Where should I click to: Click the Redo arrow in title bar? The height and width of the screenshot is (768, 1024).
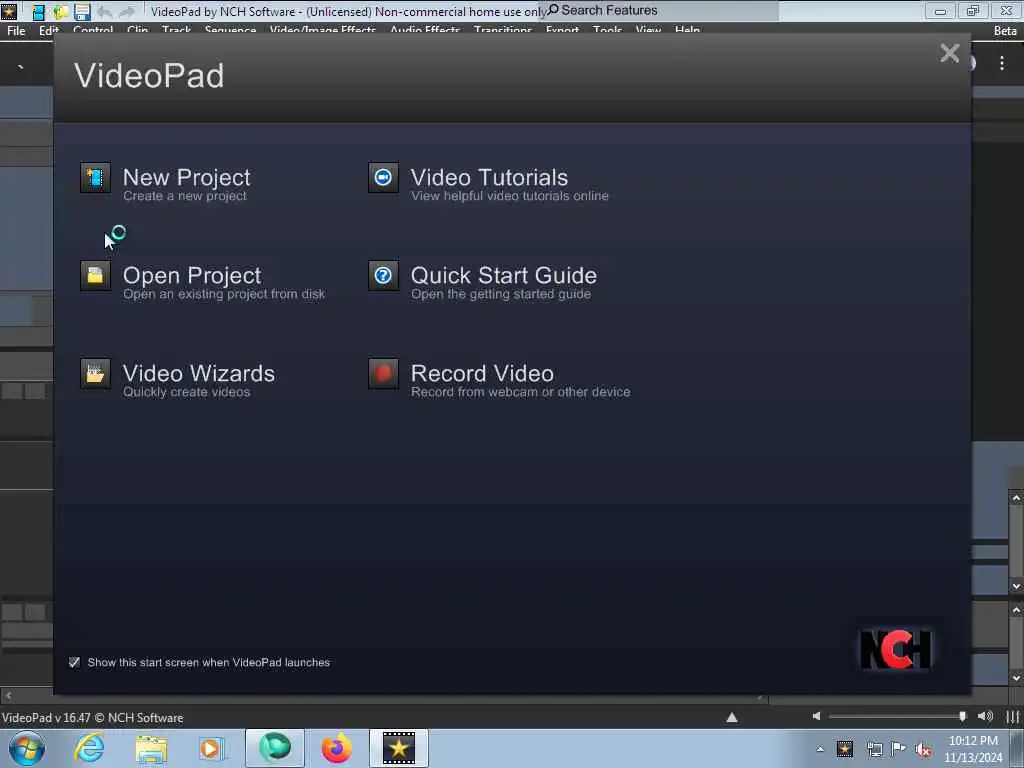[x=127, y=11]
